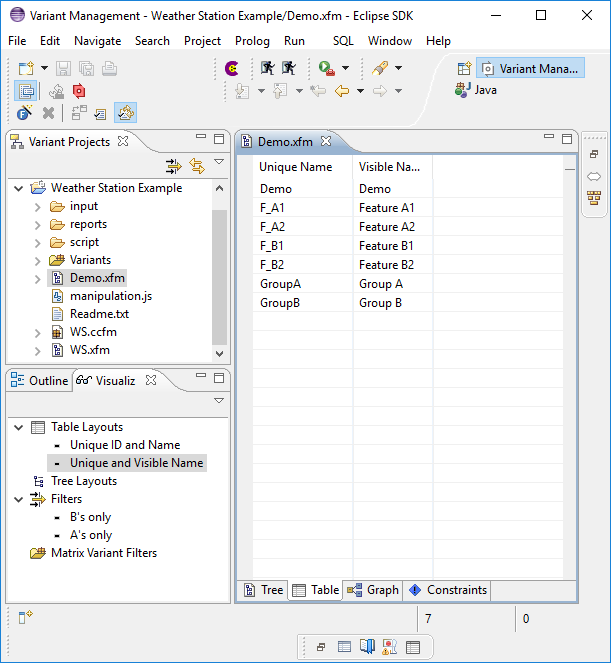The width and height of the screenshot is (611, 663).
Task: Switch to the Graph editor tab
Action: [x=373, y=590]
